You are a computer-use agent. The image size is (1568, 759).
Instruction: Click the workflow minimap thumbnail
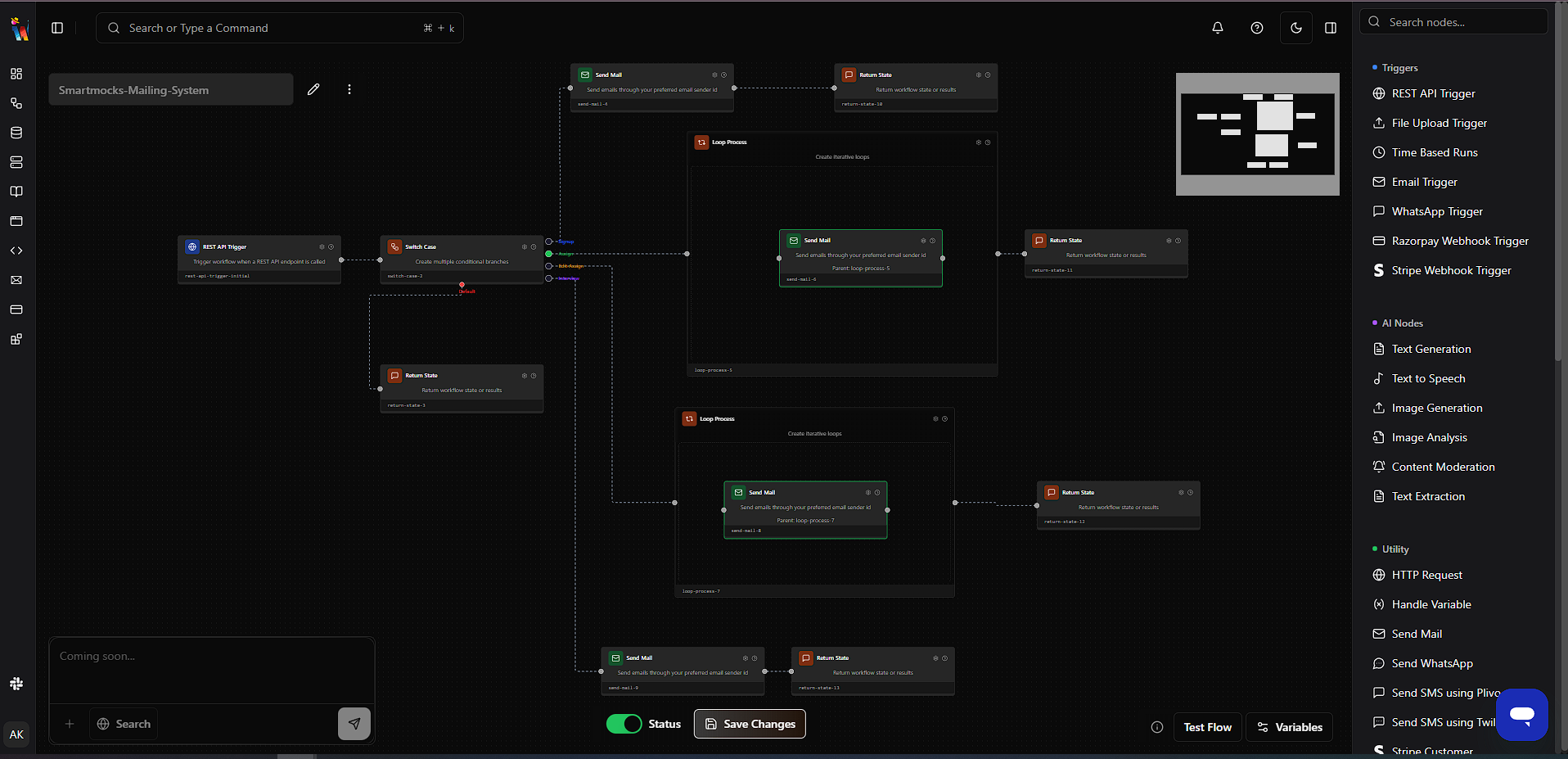pyautogui.click(x=1257, y=134)
